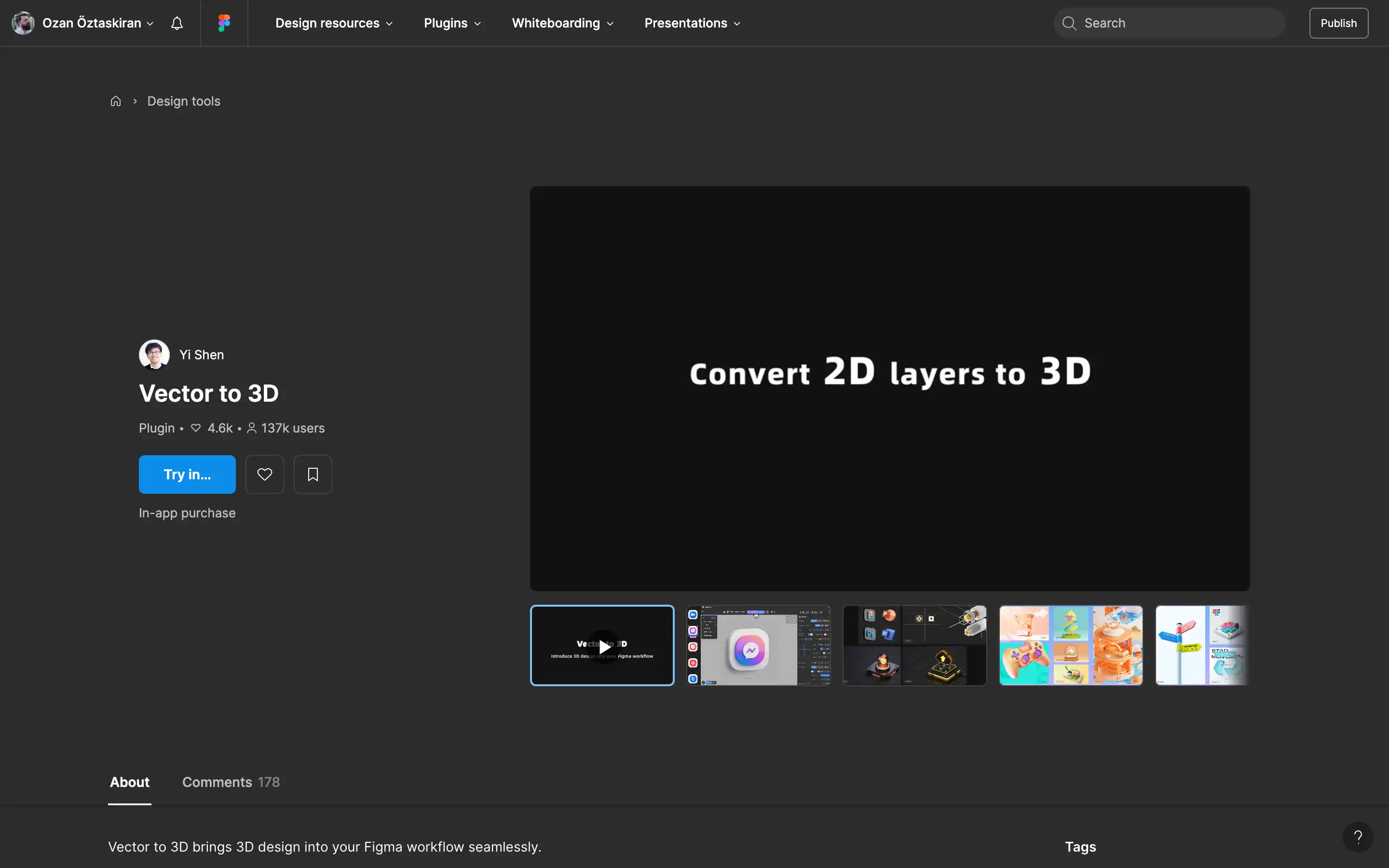Click the Try in... button
The height and width of the screenshot is (868, 1389).
[x=187, y=474]
